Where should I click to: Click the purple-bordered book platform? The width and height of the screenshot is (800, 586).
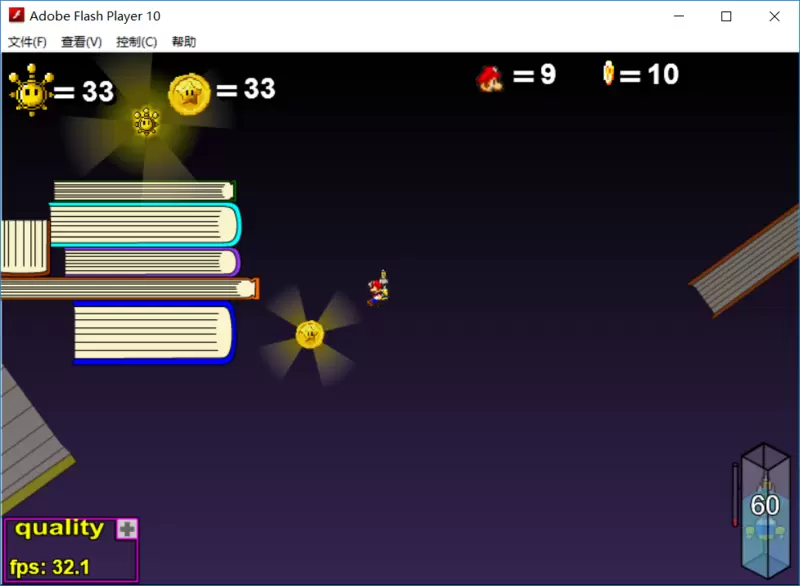point(152,262)
